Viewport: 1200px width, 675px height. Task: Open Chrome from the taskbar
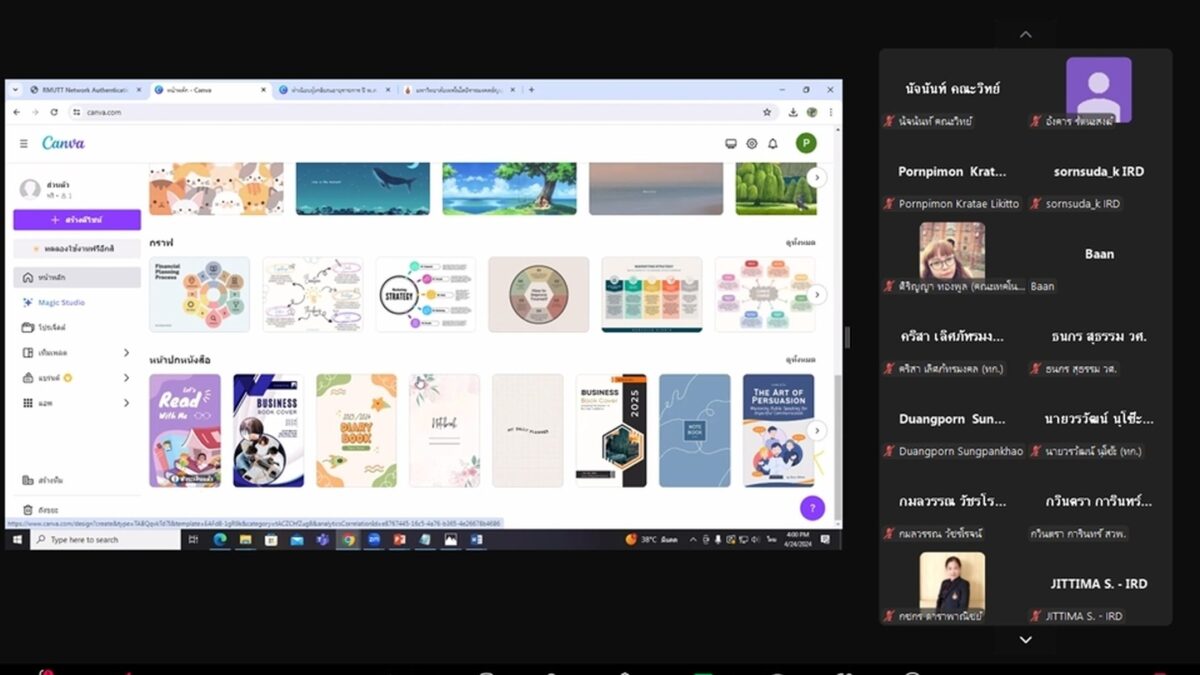click(347, 539)
